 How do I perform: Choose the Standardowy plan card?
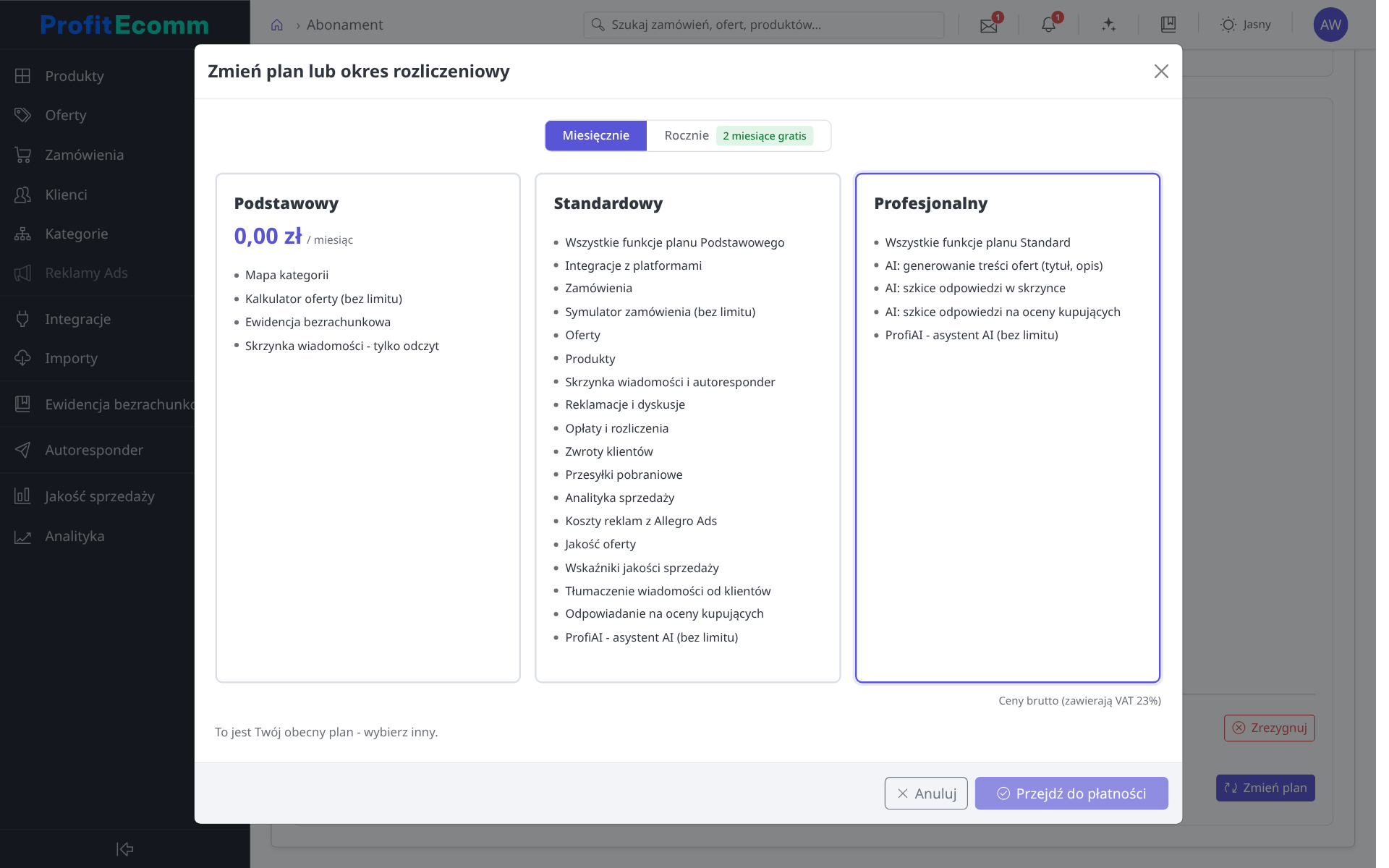[x=687, y=427]
